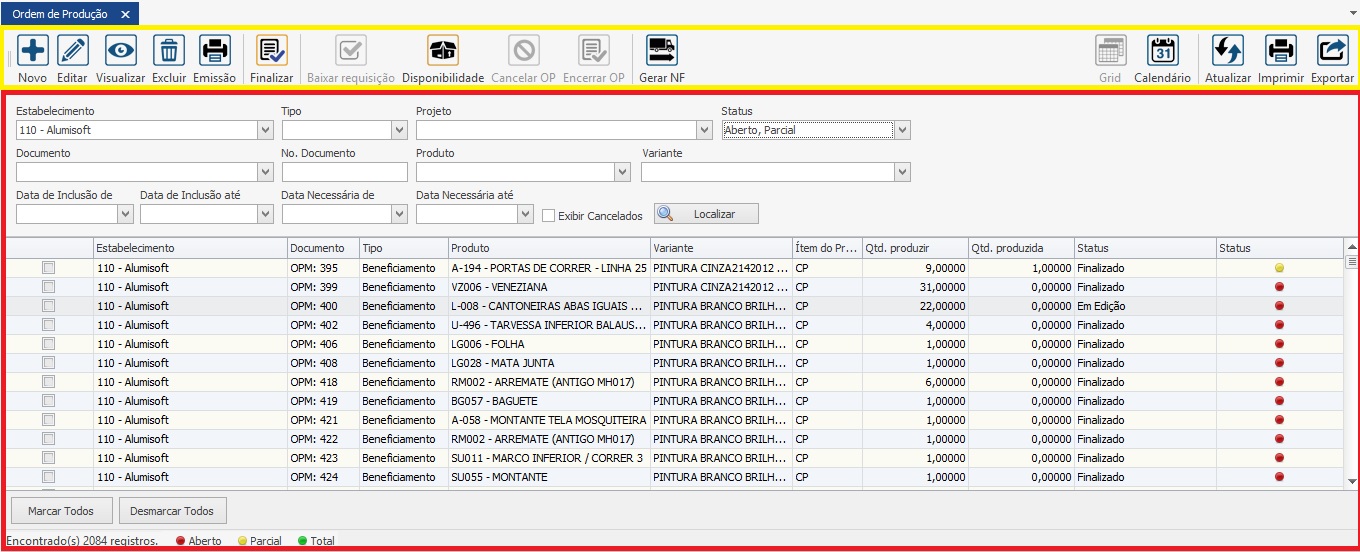Click the Finalizar toolbar icon
1360x552 pixels.
(x=272, y=50)
